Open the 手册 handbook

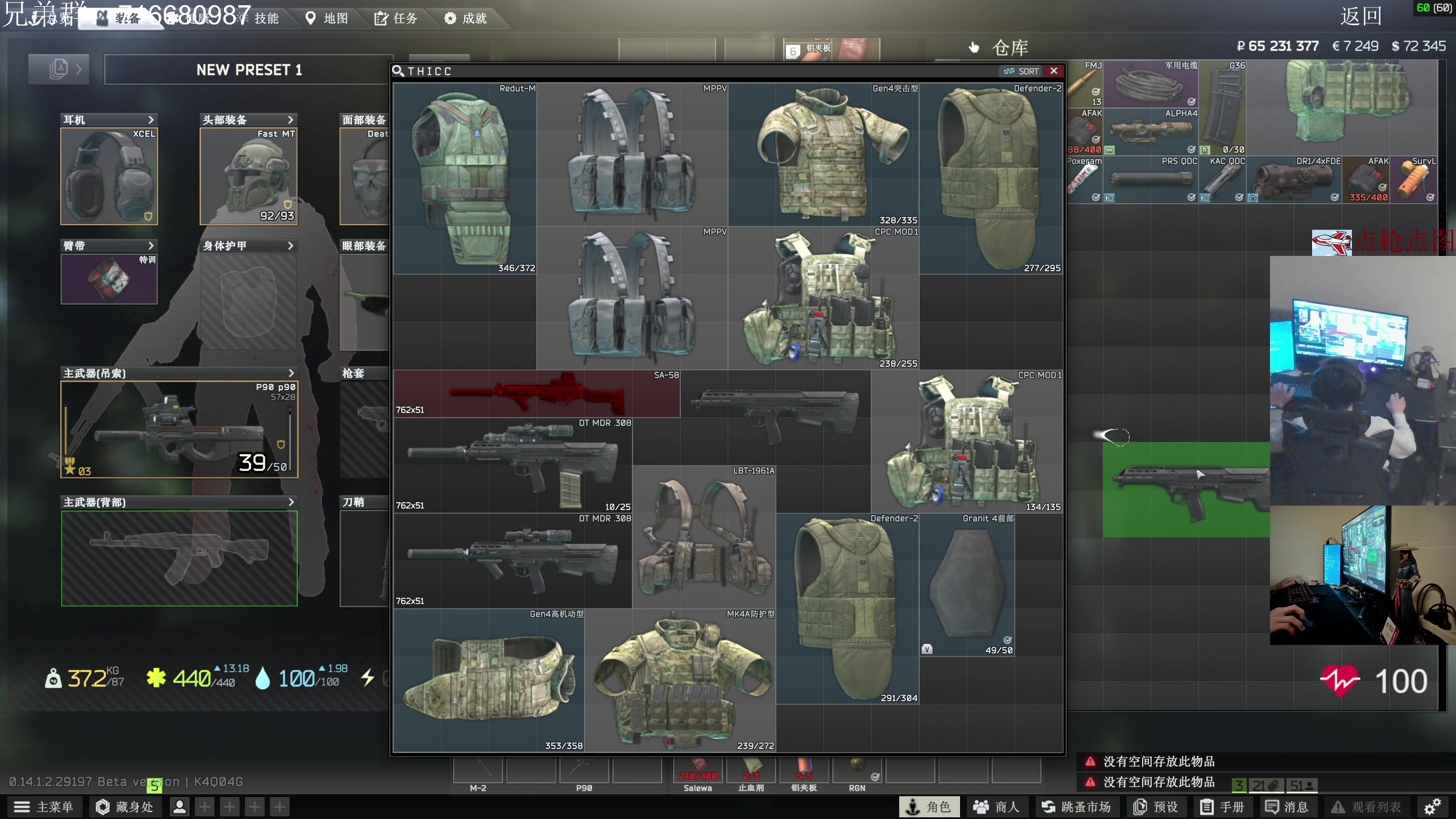pos(1222,806)
